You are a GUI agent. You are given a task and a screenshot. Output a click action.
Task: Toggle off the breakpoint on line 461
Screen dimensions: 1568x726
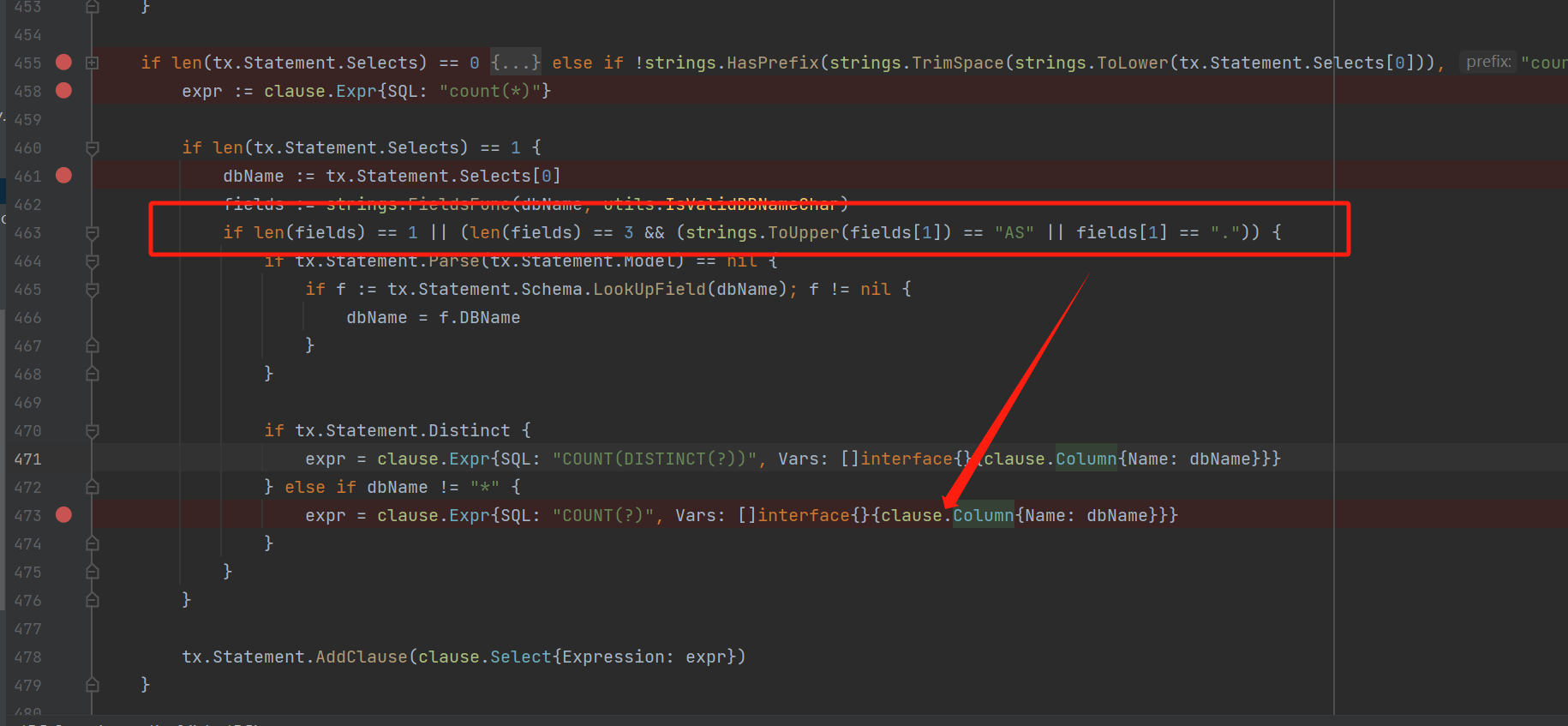coord(63,176)
